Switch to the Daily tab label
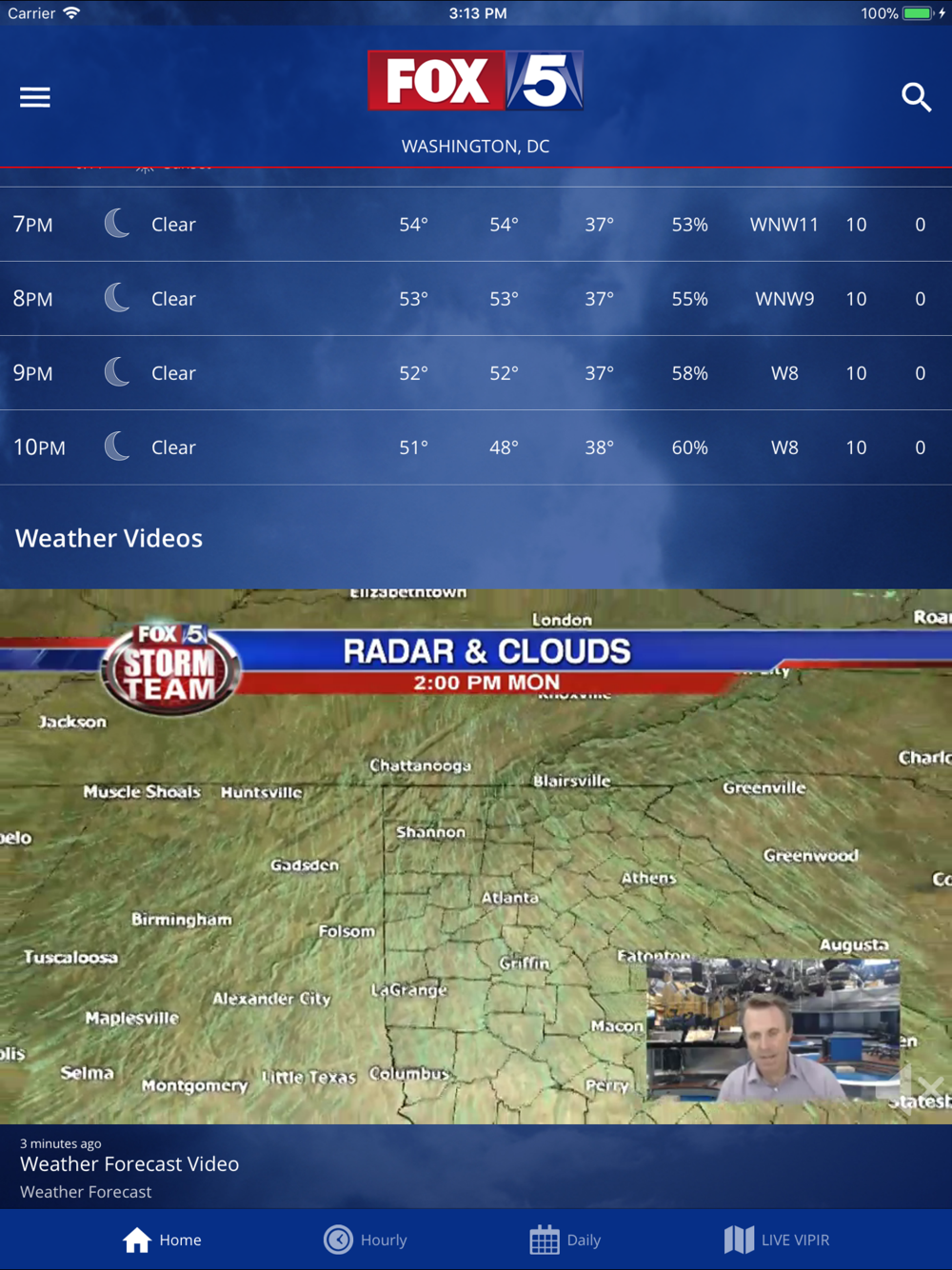Image resolution: width=952 pixels, height=1270 pixels. 584,1240
